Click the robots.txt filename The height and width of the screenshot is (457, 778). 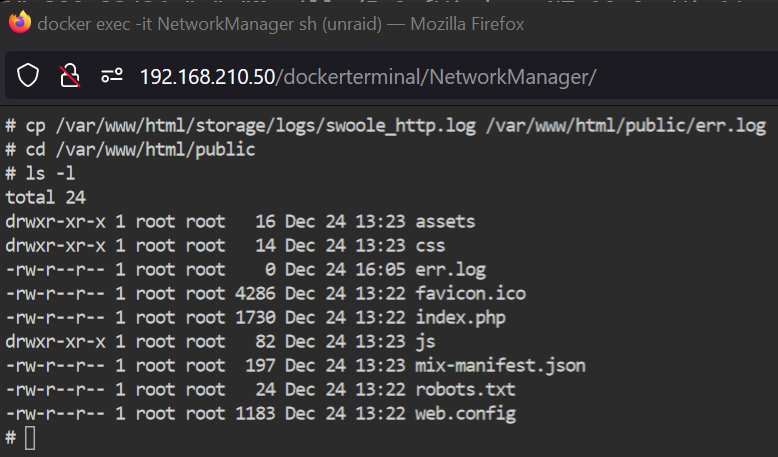click(x=465, y=390)
